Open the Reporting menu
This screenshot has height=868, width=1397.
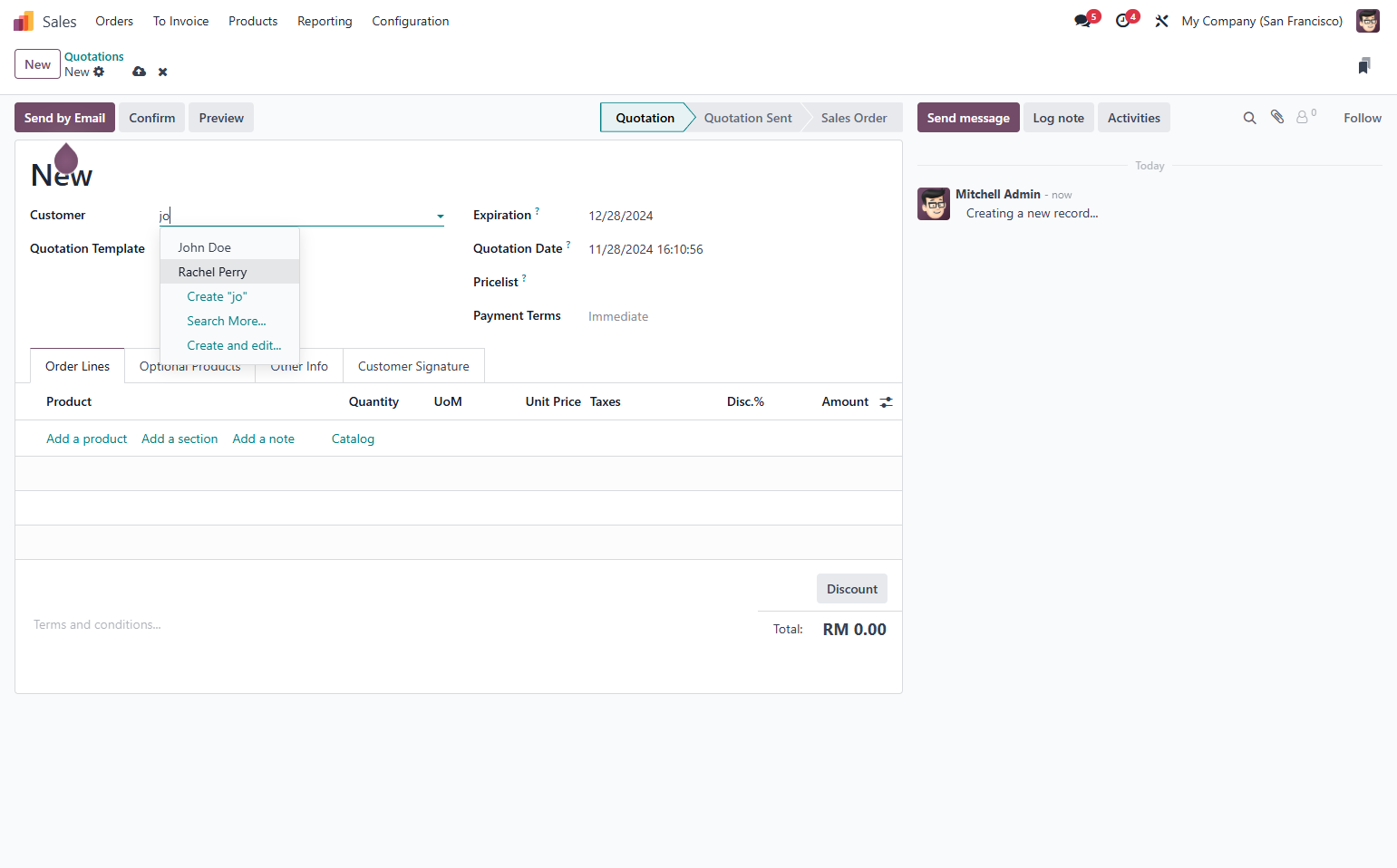325,21
